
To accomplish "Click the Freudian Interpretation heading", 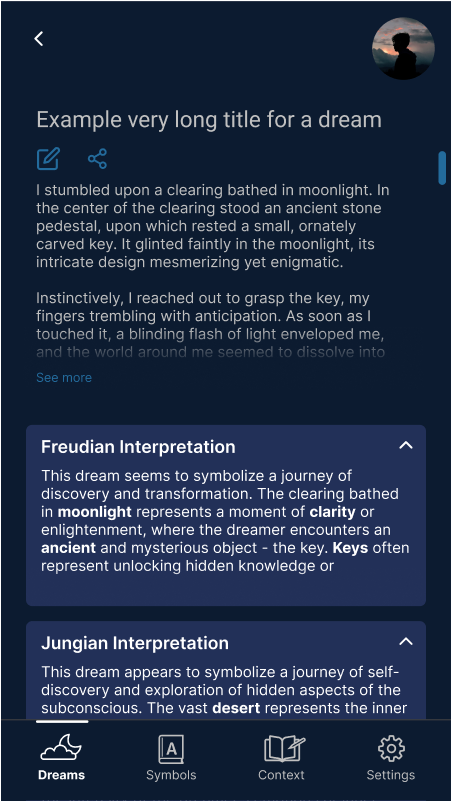I will point(138,447).
